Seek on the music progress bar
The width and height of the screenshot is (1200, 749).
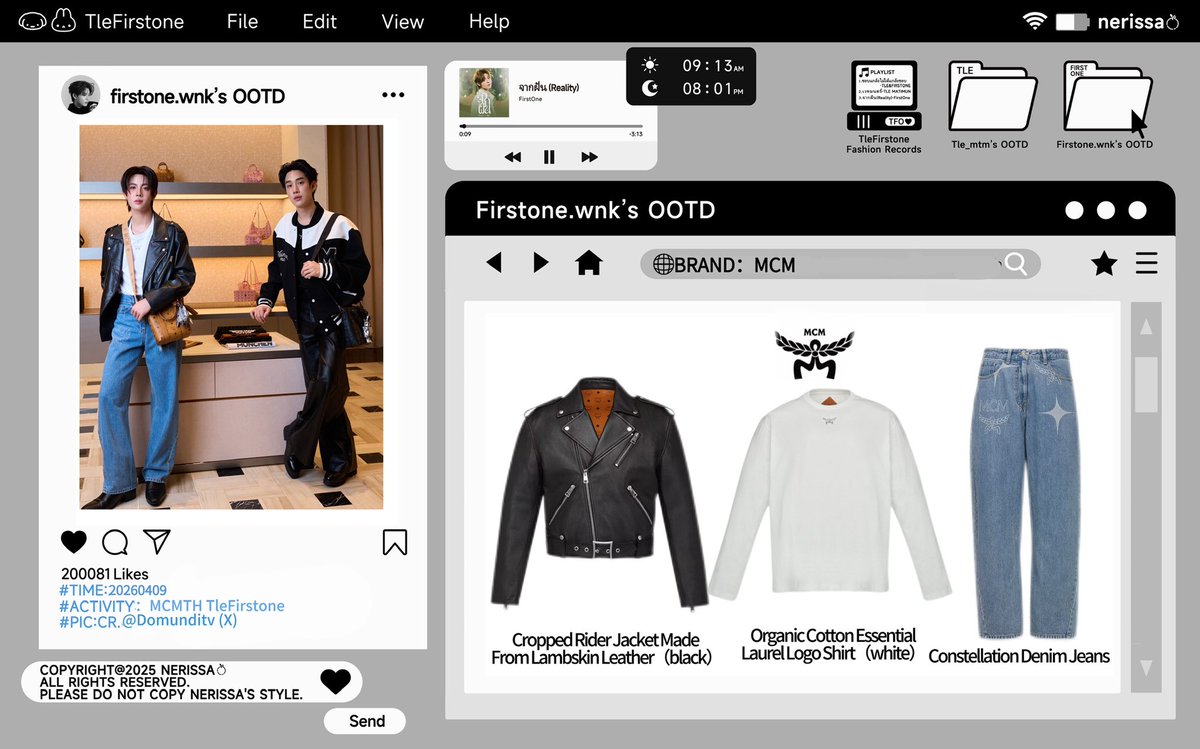(551, 126)
